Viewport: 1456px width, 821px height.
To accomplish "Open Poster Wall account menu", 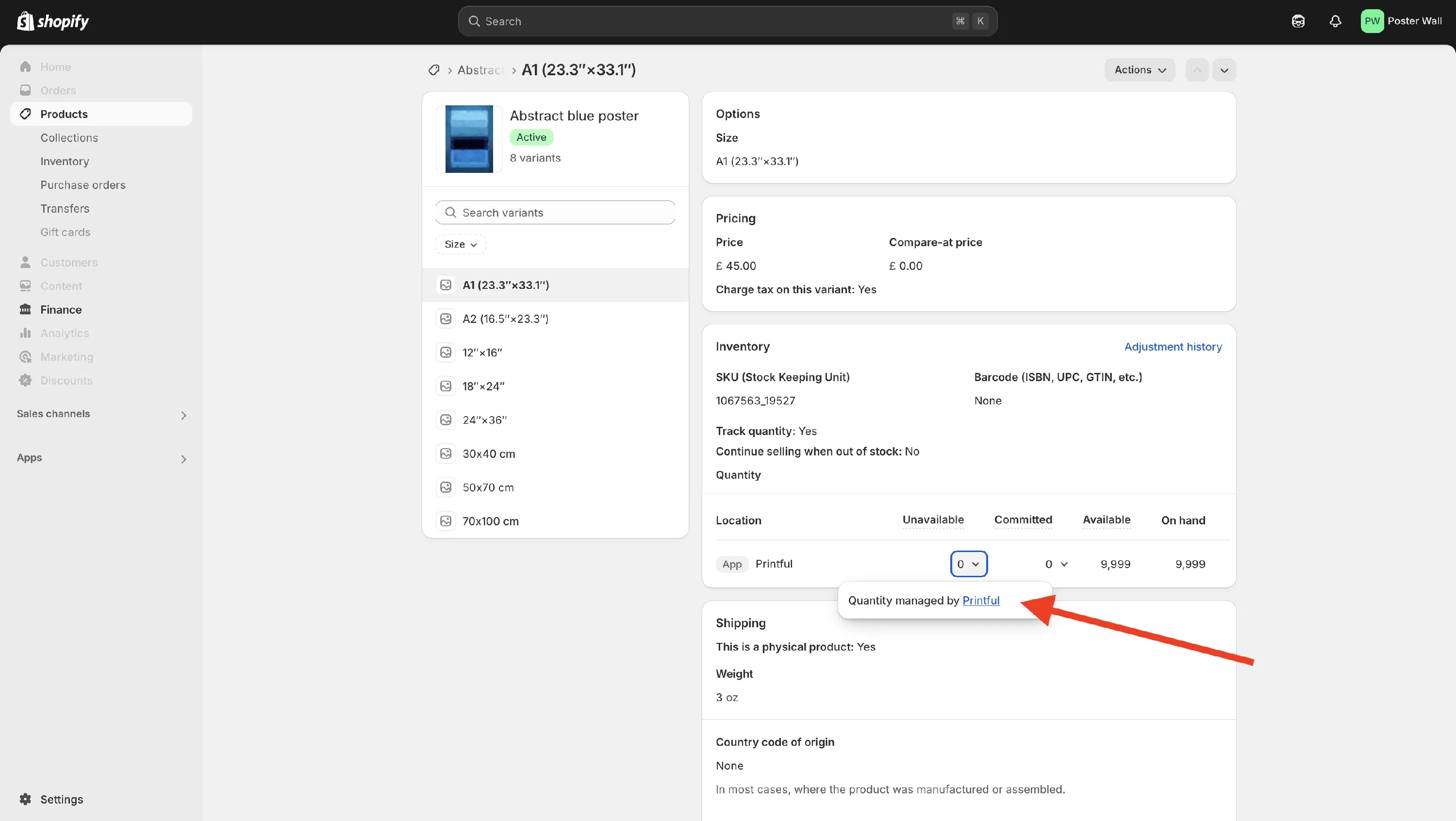I will [1401, 21].
